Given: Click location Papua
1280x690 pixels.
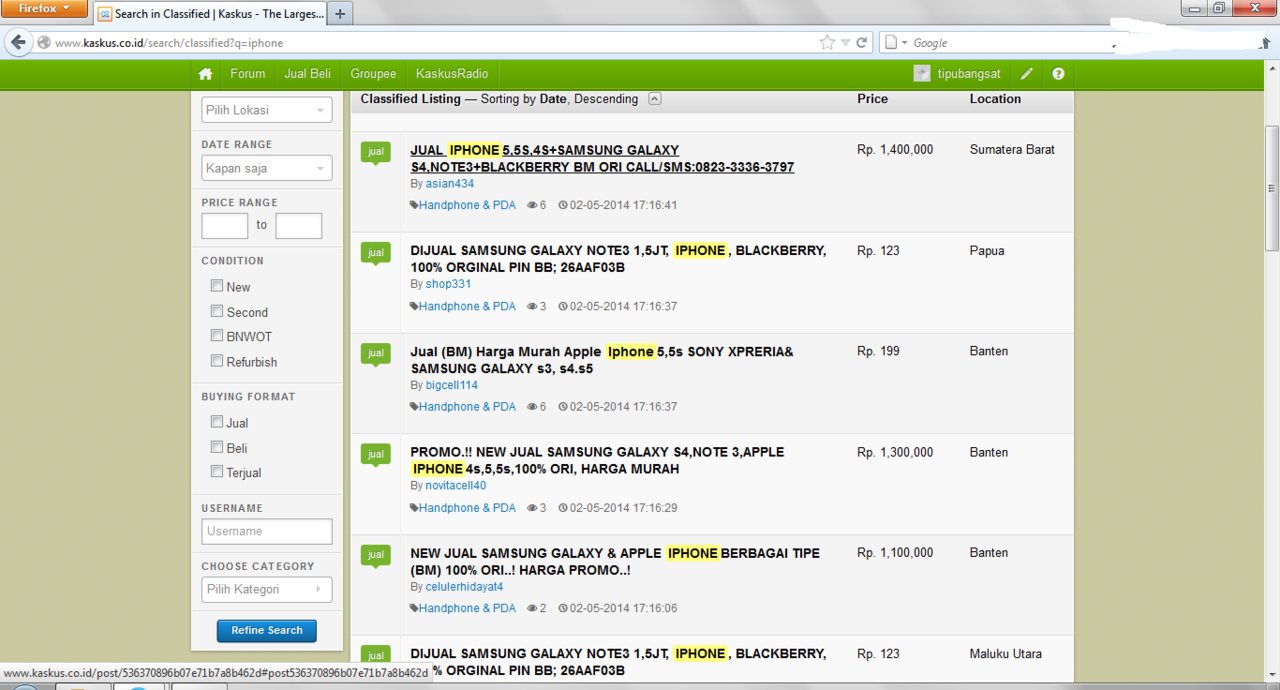Looking at the screenshot, I should [x=987, y=251].
